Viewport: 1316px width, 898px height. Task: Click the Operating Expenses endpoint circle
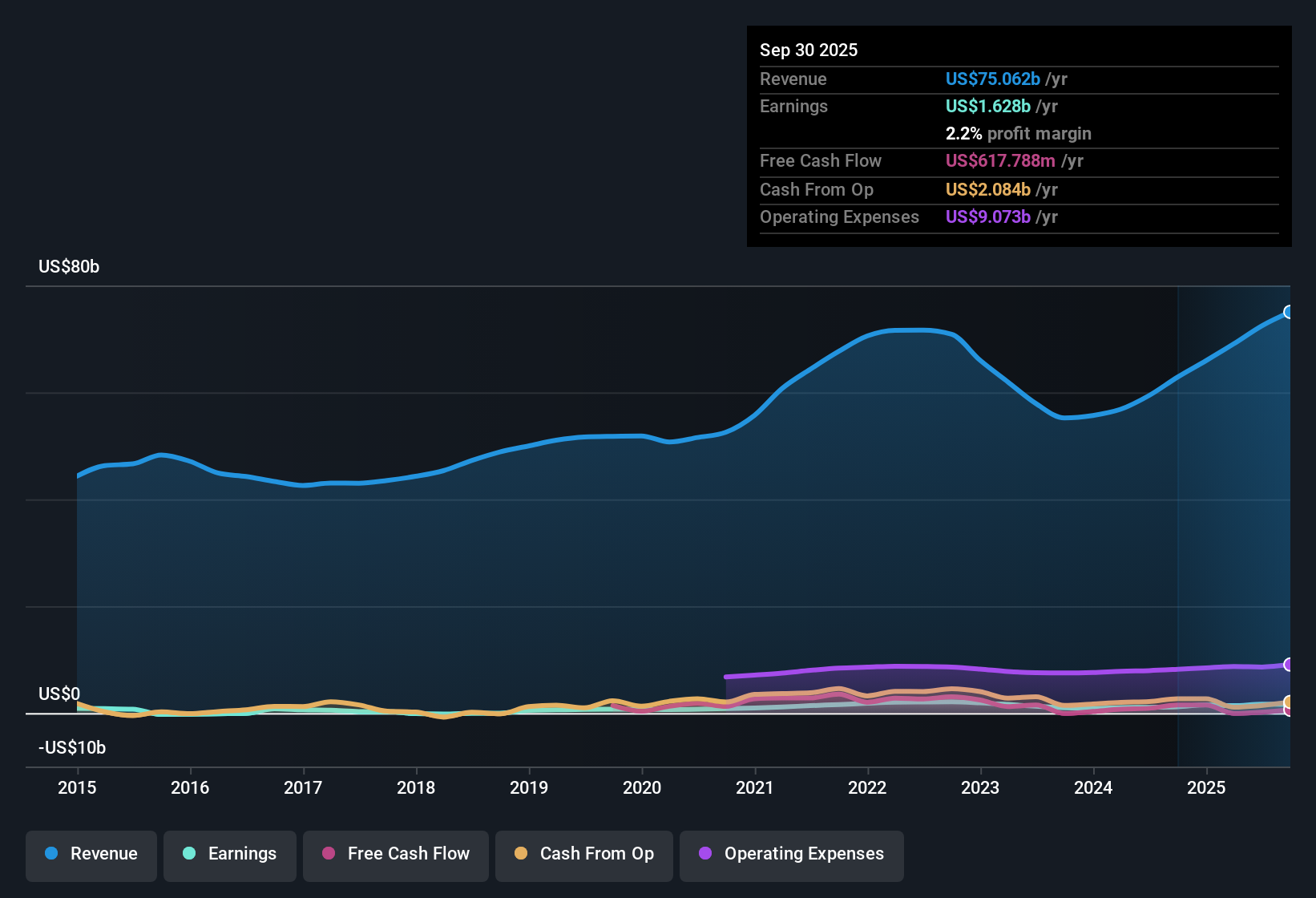[1288, 665]
